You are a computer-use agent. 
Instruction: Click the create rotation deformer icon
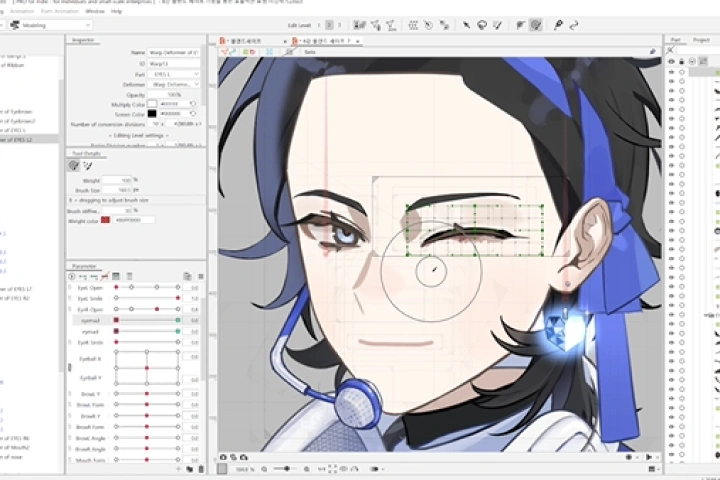tap(428, 25)
